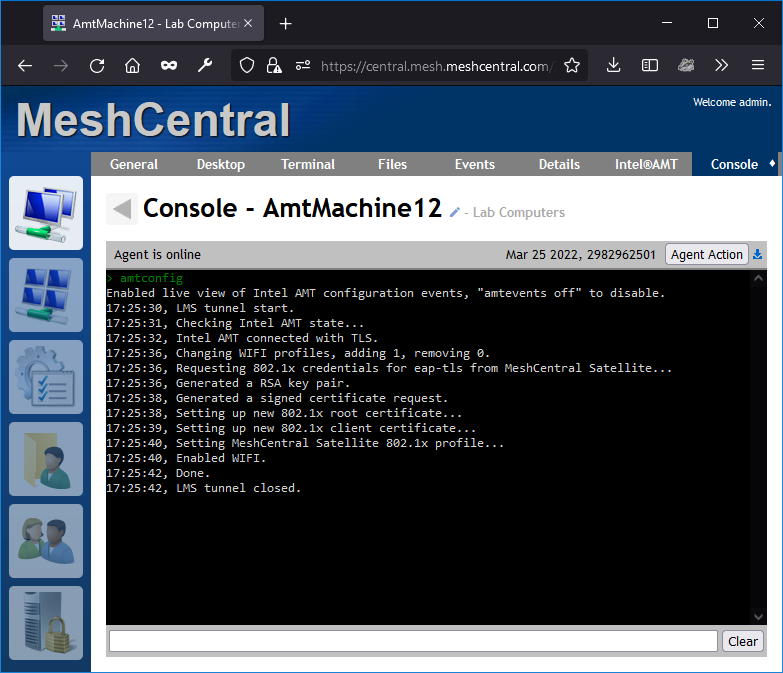This screenshot has height=673, width=783.
Task: Open the gear and checklist sidebar icon
Action: click(x=46, y=377)
